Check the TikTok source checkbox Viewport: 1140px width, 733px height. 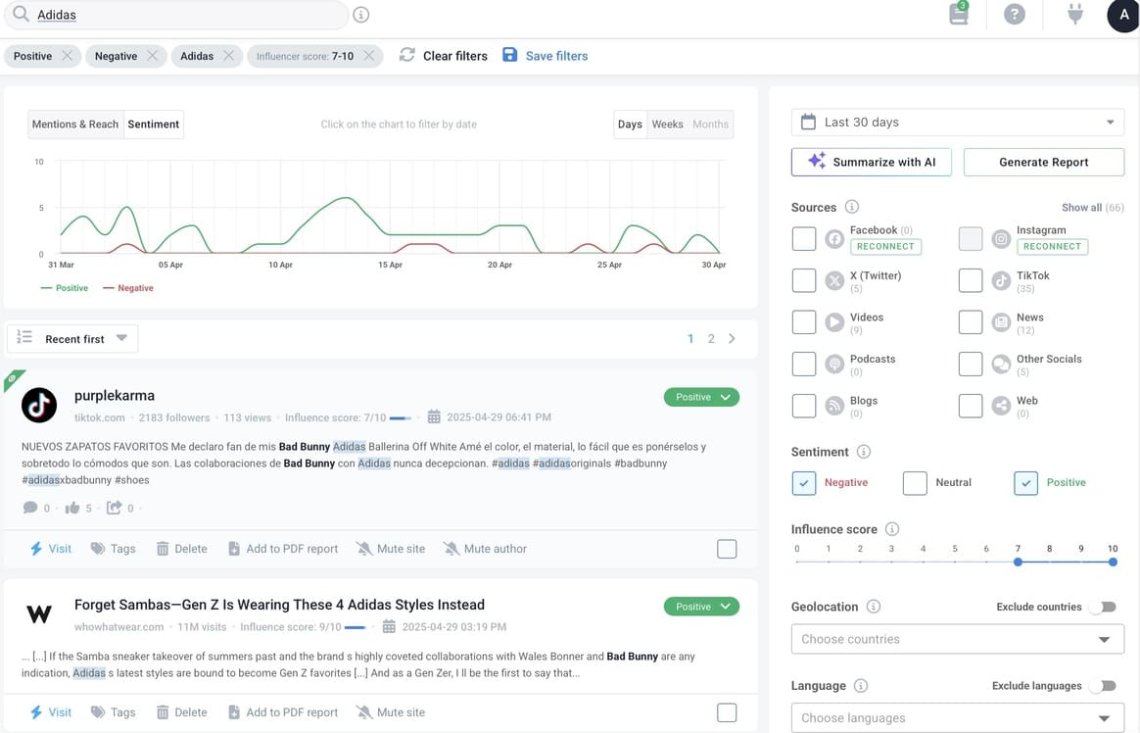tap(971, 280)
